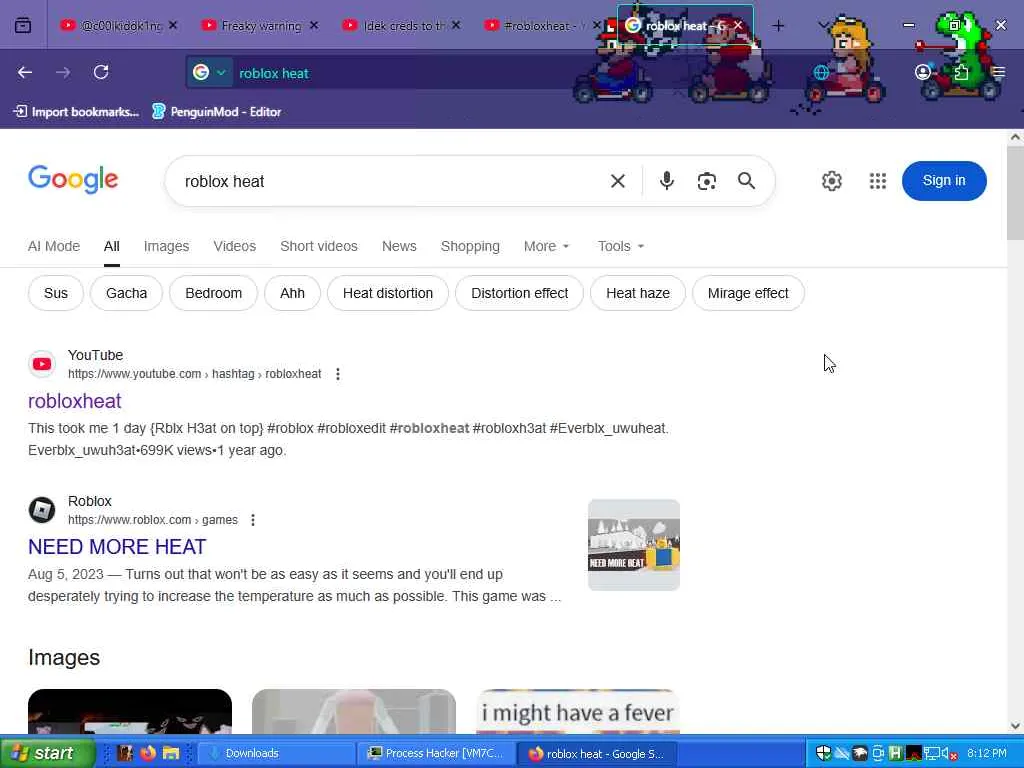
Task: Open the extensions puzzle icon
Action: (x=961, y=72)
